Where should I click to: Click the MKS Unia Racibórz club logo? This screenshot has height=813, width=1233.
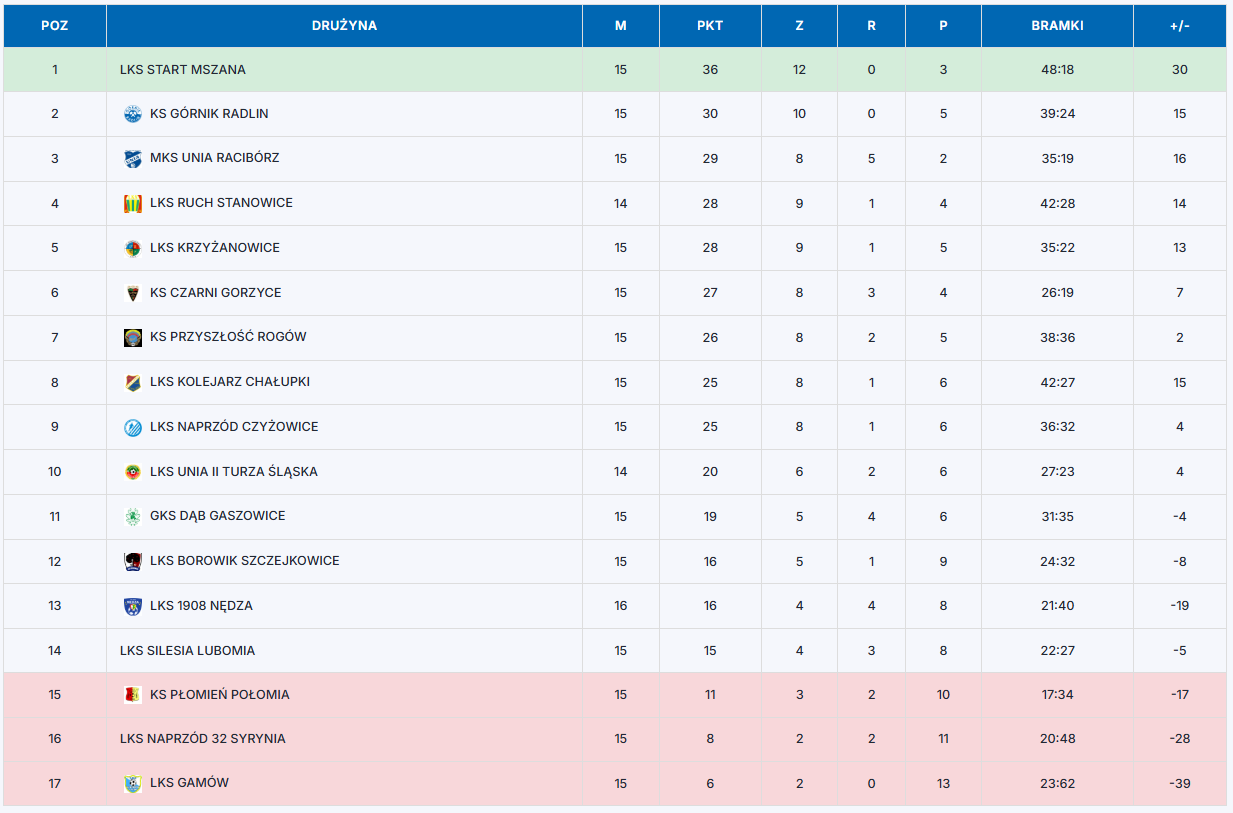132,158
